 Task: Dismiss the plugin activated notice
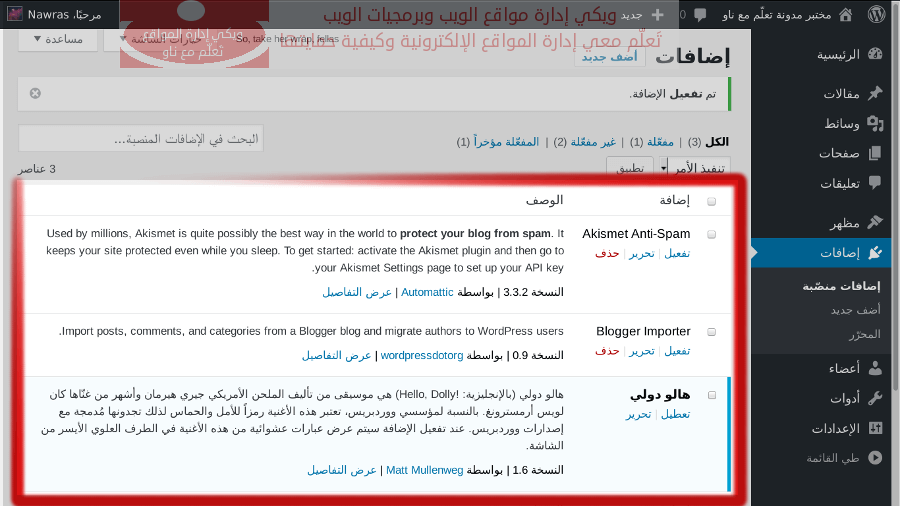[35, 93]
